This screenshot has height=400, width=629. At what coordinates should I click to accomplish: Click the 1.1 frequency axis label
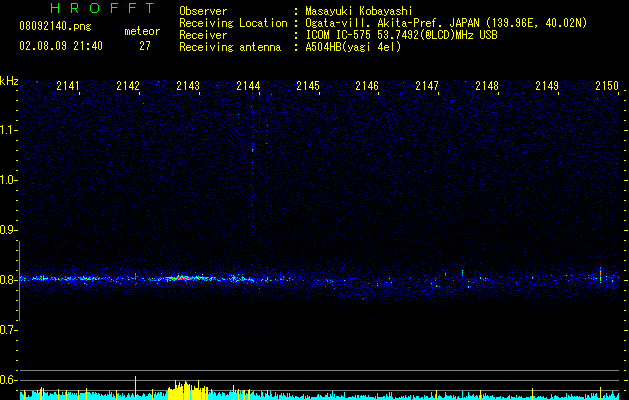click(x=9, y=130)
